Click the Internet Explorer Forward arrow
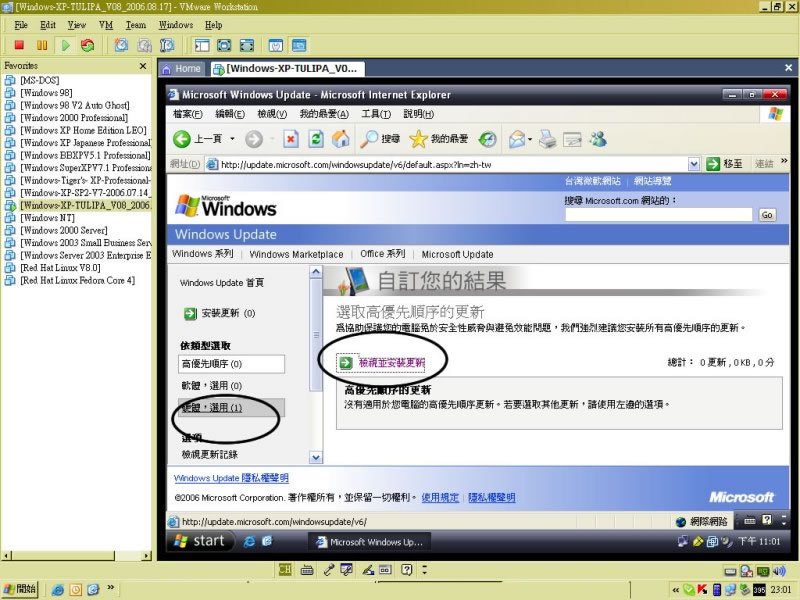The image size is (800, 600). coord(254,139)
